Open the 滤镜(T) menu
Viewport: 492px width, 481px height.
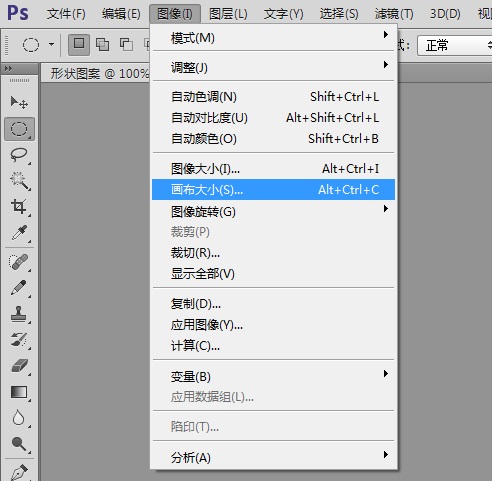tap(394, 14)
